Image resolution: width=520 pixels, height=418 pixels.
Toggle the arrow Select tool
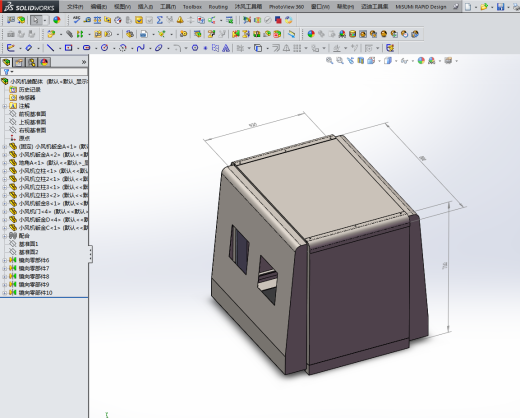35,20
